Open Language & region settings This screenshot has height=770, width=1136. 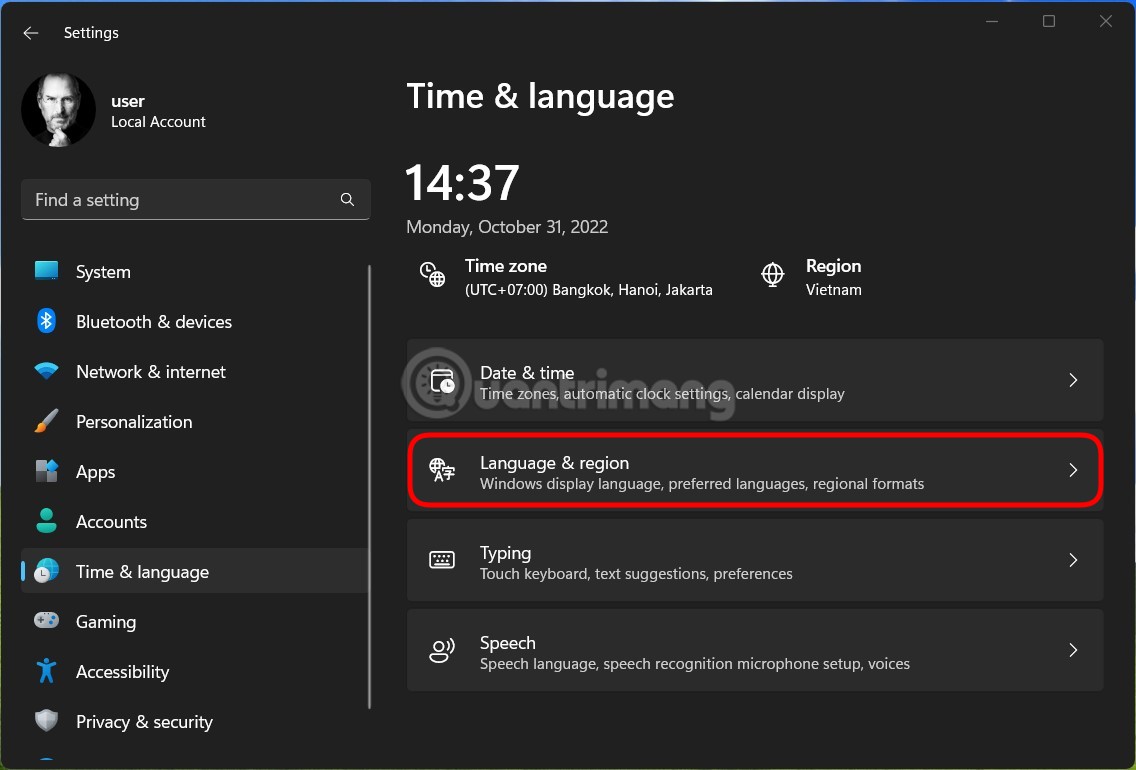(x=755, y=470)
